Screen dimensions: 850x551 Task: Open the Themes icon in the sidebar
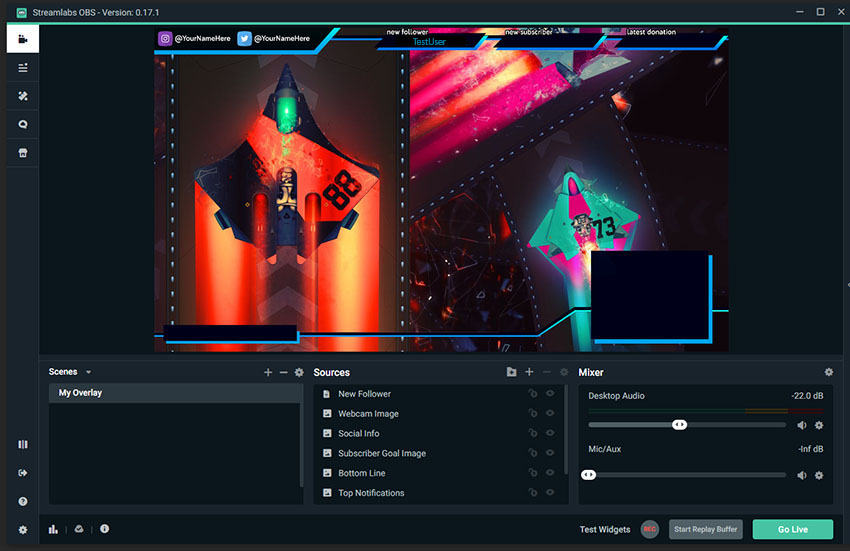[x=23, y=96]
